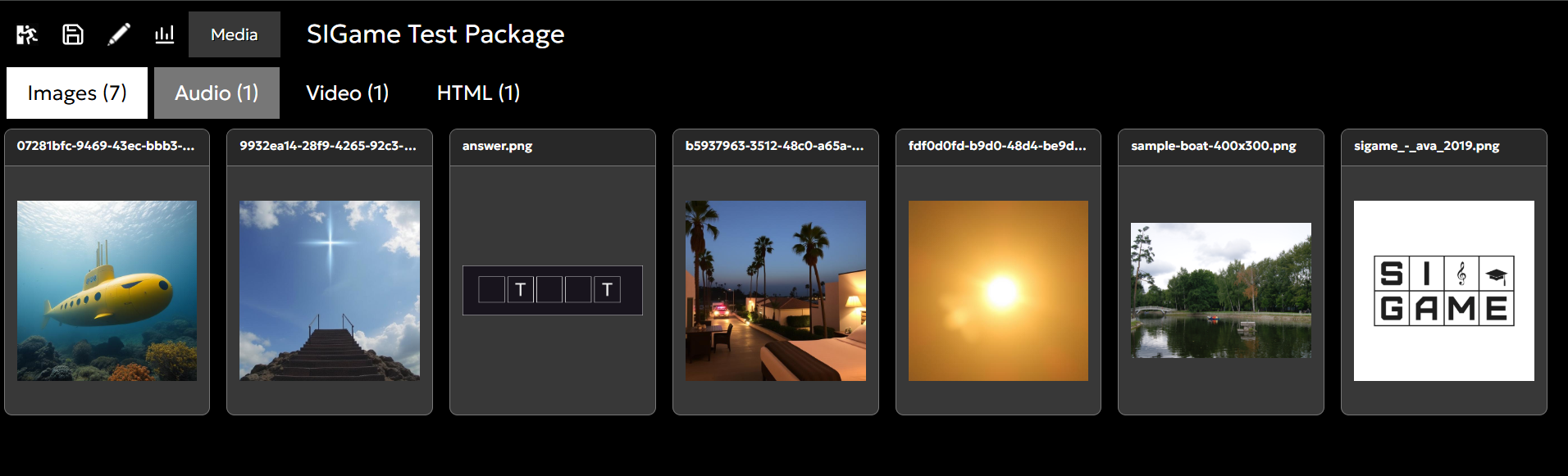Switch to the Audio (1) tab
Image resolution: width=1568 pixels, height=476 pixels.
(x=217, y=93)
